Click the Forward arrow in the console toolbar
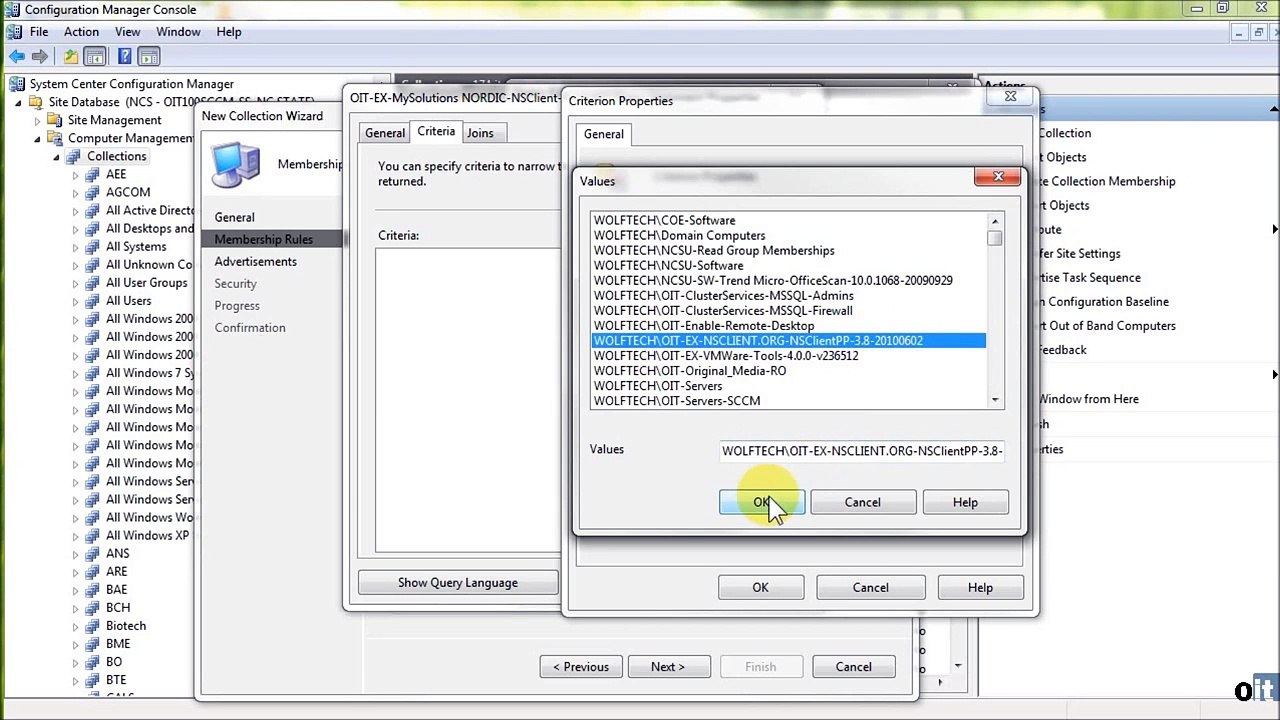This screenshot has height=720, width=1280. click(x=39, y=57)
